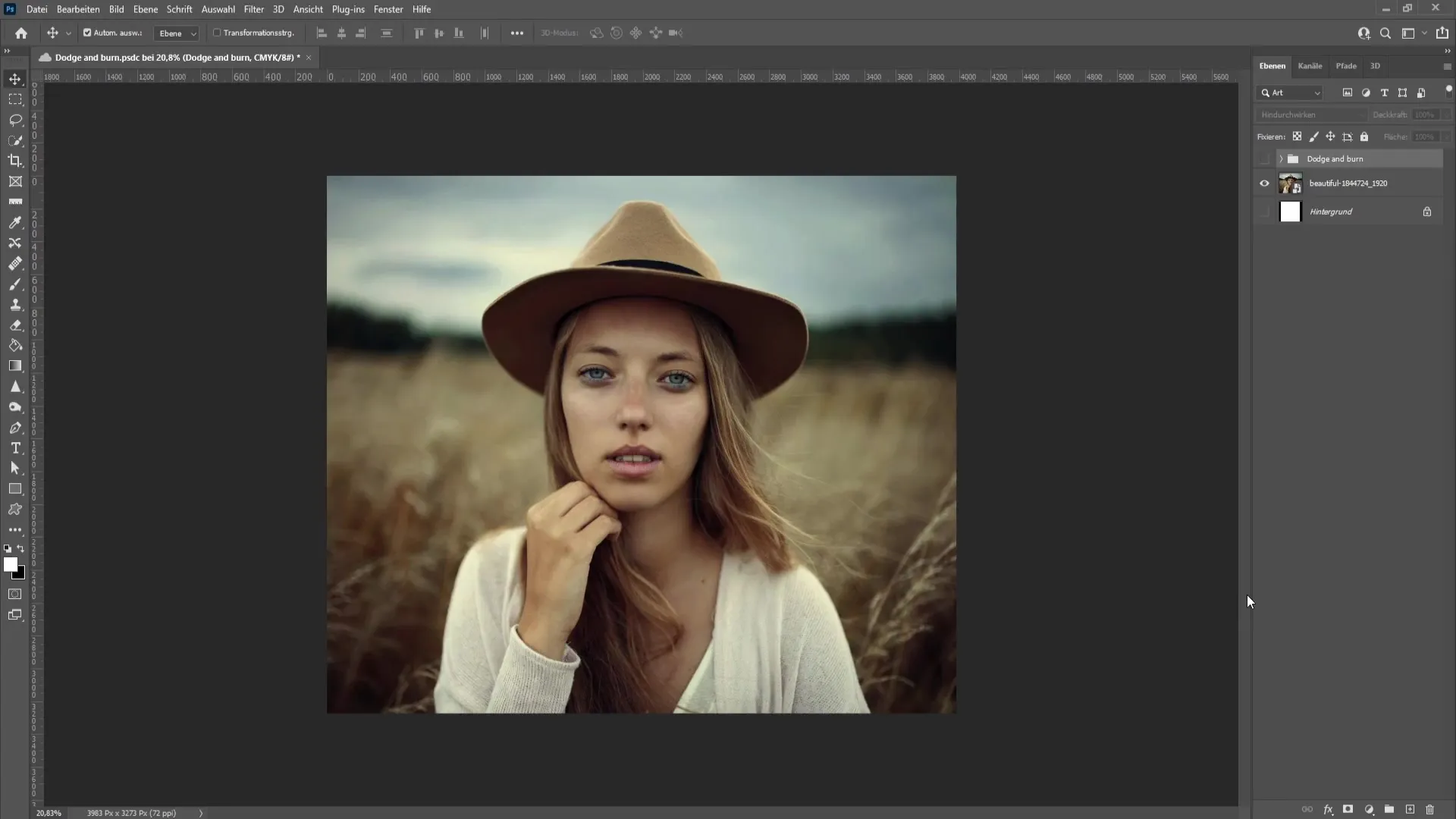Select the Lasso tool
The width and height of the screenshot is (1456, 819).
click(x=15, y=119)
